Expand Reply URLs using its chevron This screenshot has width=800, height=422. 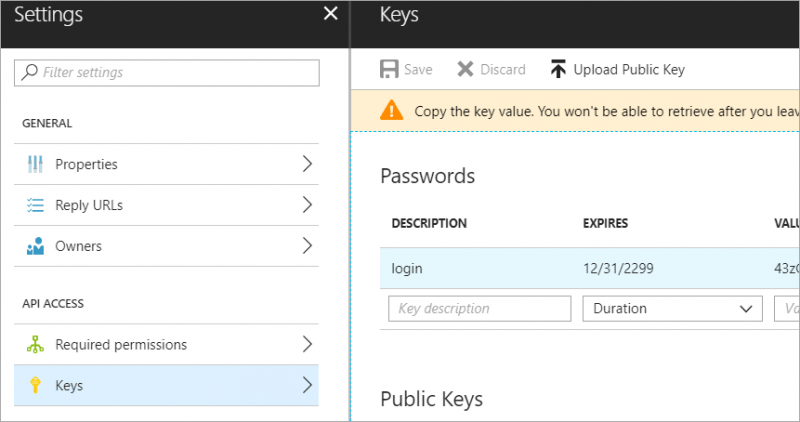pos(307,205)
